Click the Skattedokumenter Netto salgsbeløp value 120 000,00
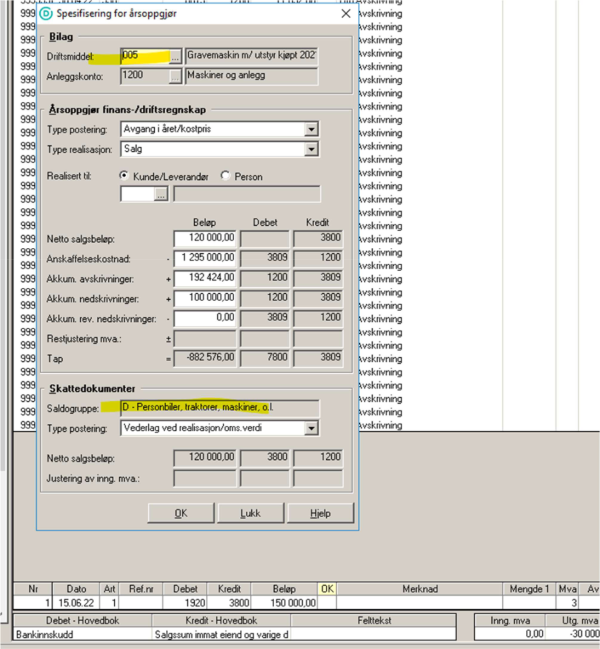This screenshot has height=649, width=600. pyautogui.click(x=205, y=458)
